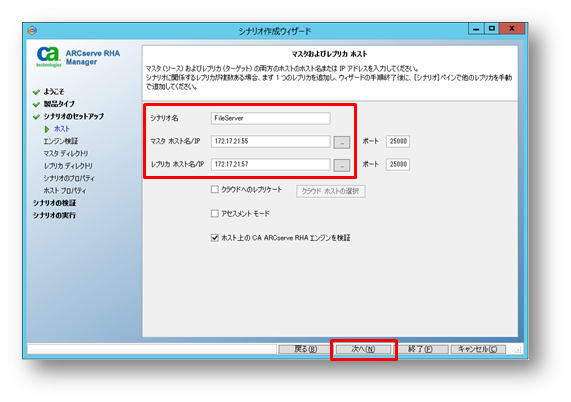Browse for the replica host with ... button
Image resolution: width=571 pixels, height=402 pixels.
coord(342,165)
